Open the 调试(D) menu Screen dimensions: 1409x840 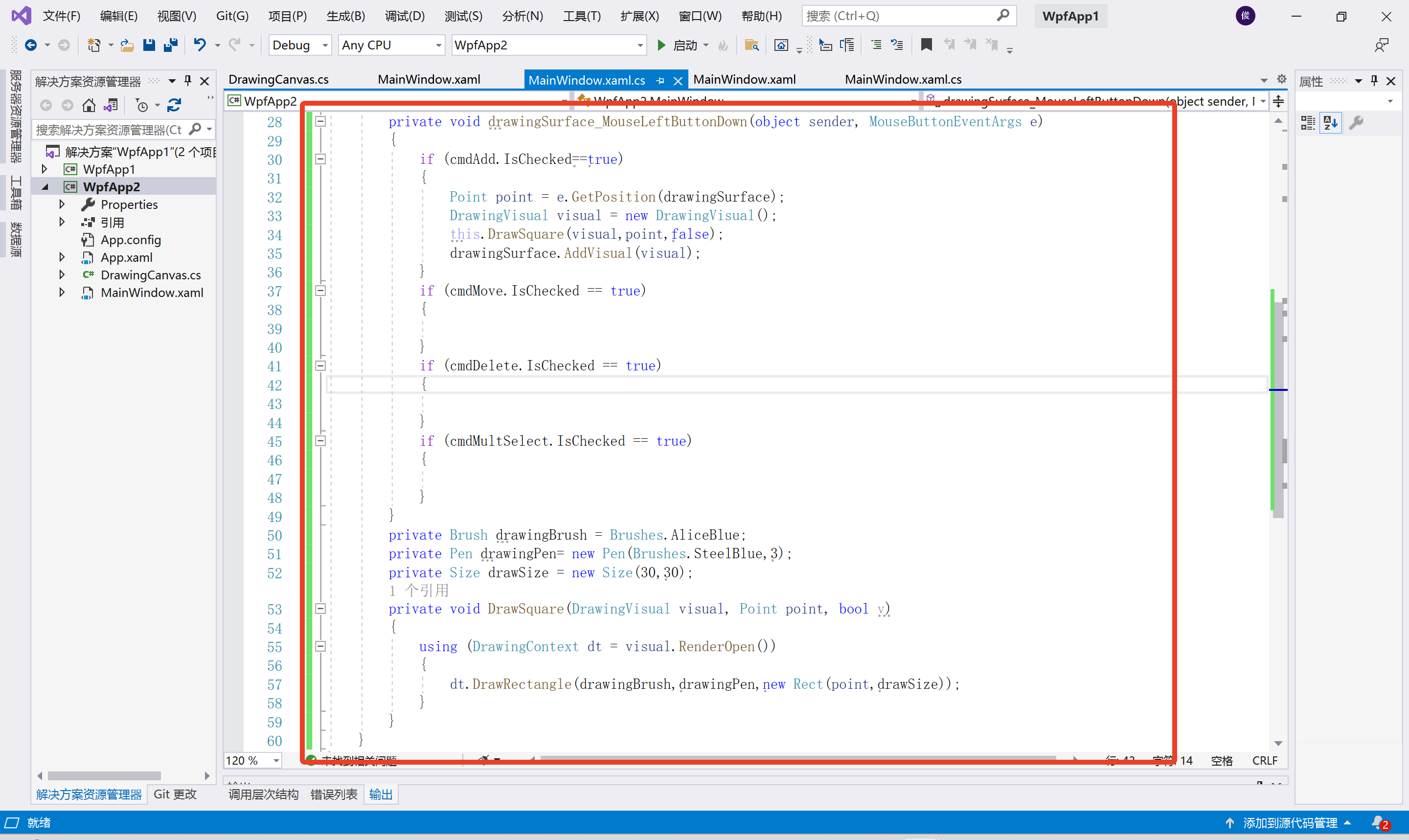coord(404,16)
